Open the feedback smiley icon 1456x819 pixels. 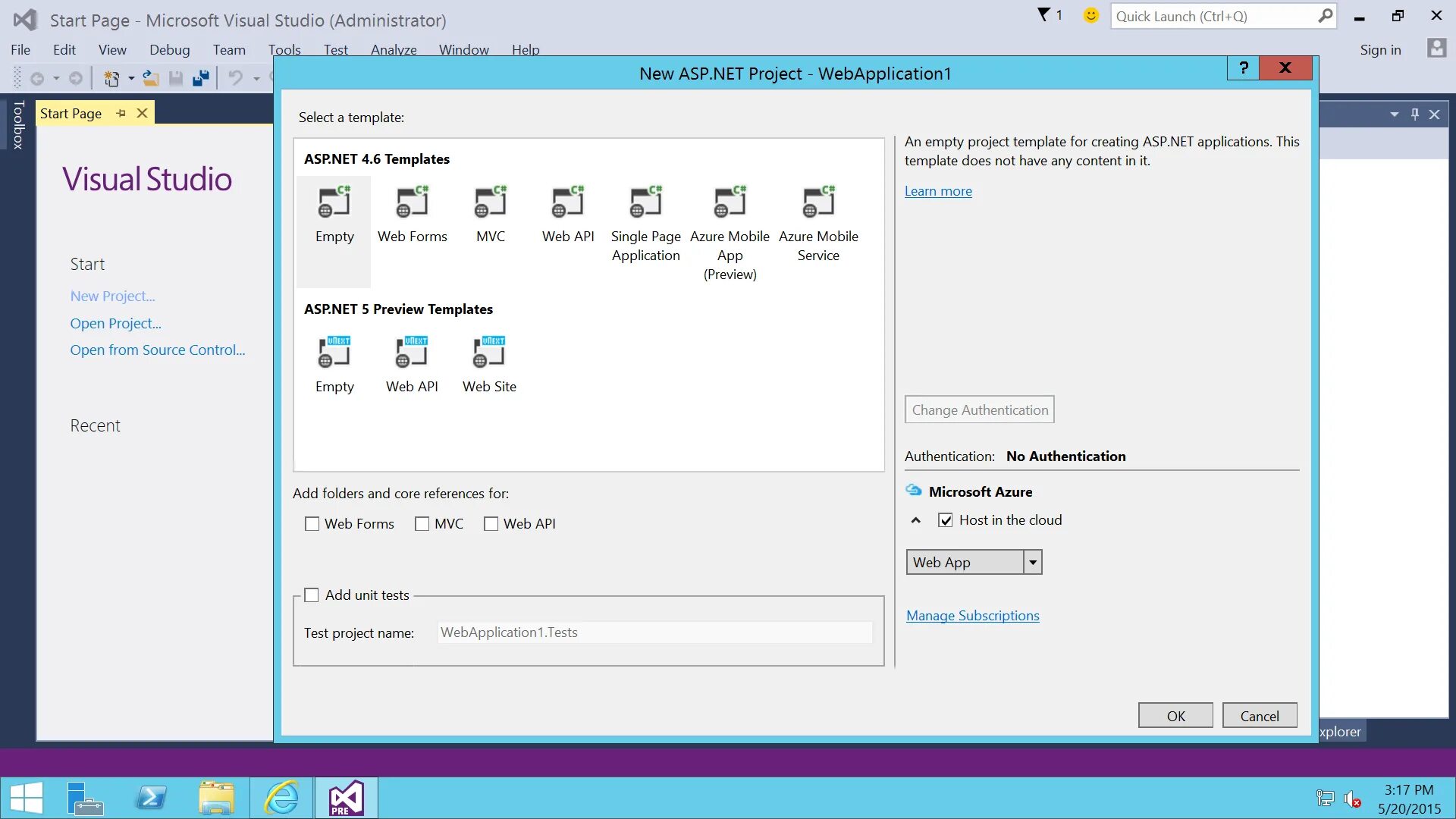(1090, 15)
